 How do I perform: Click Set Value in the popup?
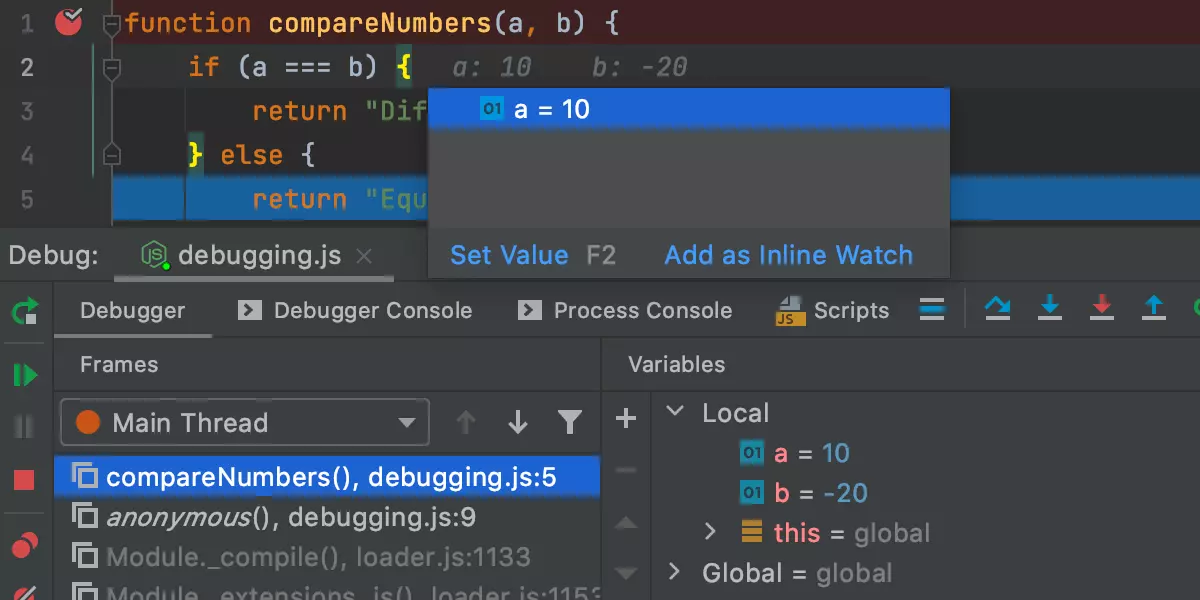[x=509, y=255]
